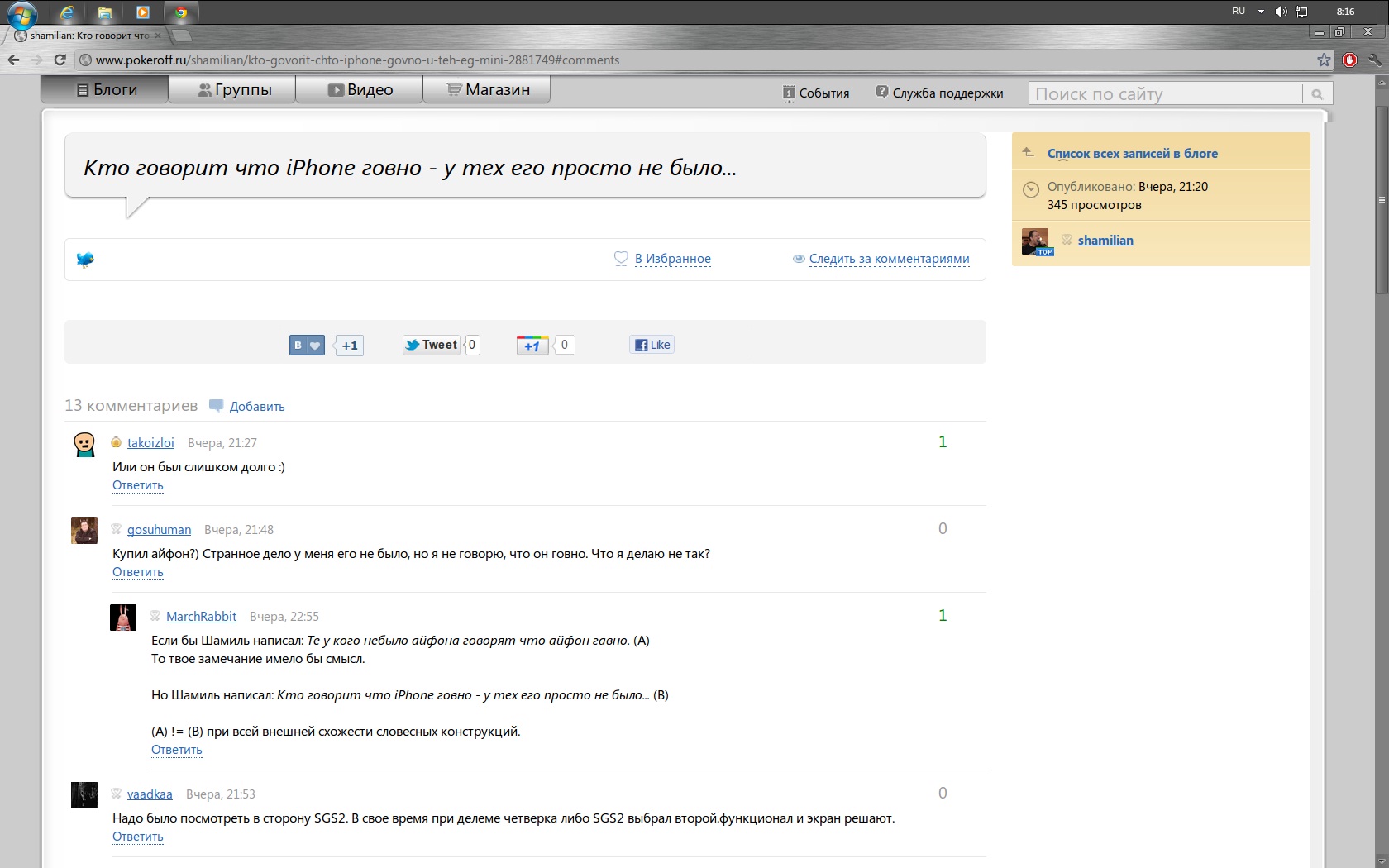Click the "13 комментариев" heading

click(x=131, y=406)
